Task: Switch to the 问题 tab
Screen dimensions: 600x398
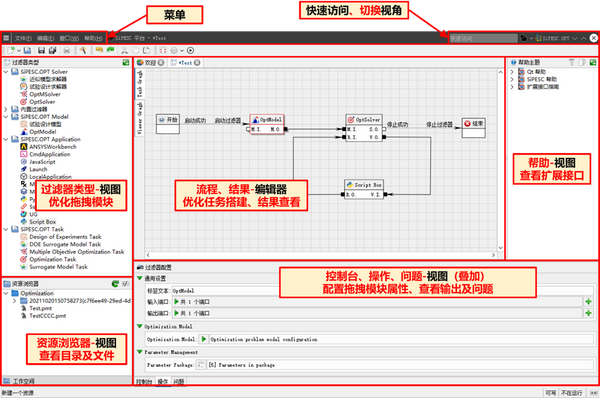Action: pyautogui.click(x=179, y=381)
